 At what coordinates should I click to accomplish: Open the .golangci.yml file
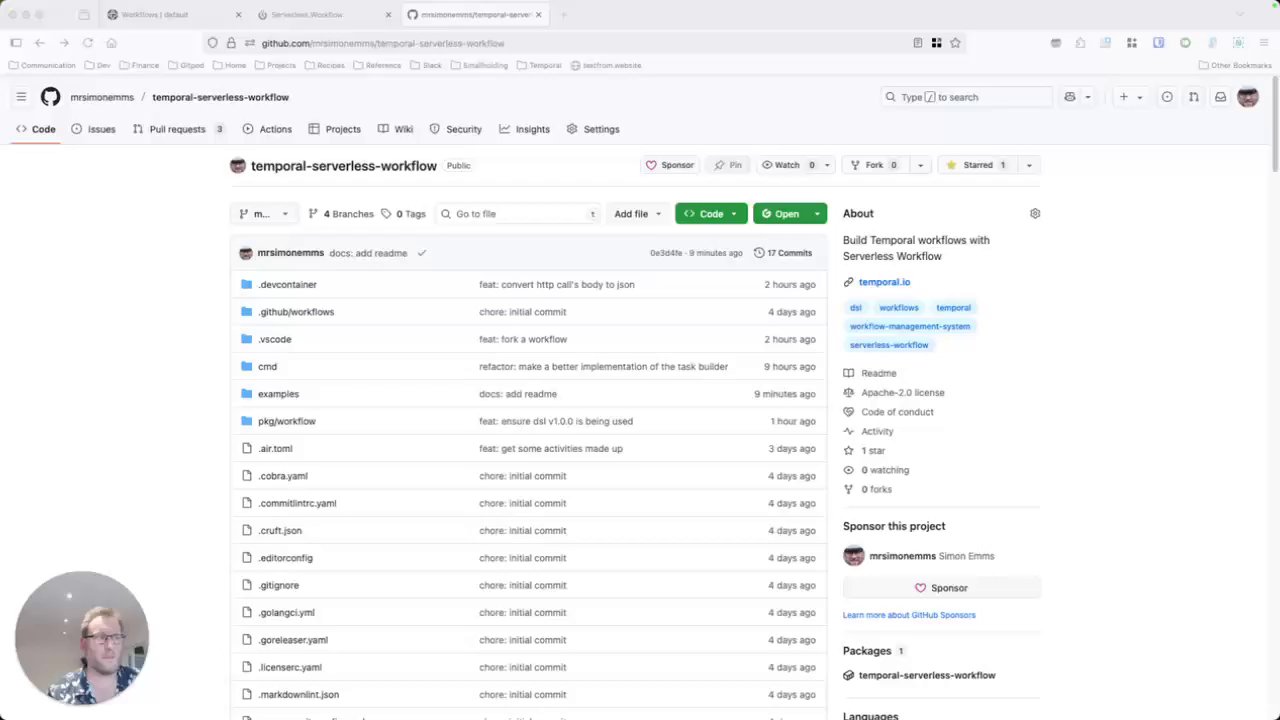[286, 612]
